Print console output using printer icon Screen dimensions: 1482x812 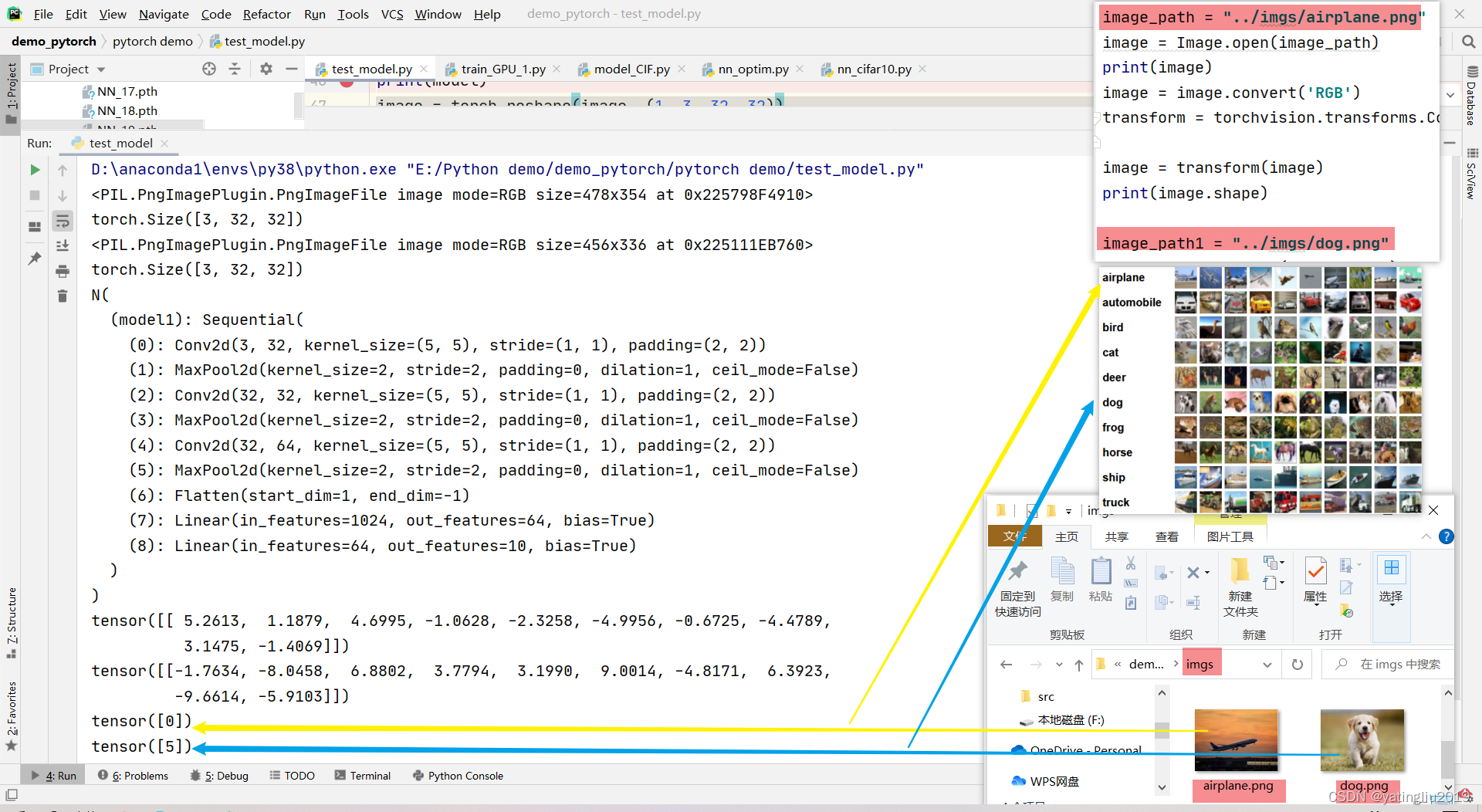(x=63, y=271)
